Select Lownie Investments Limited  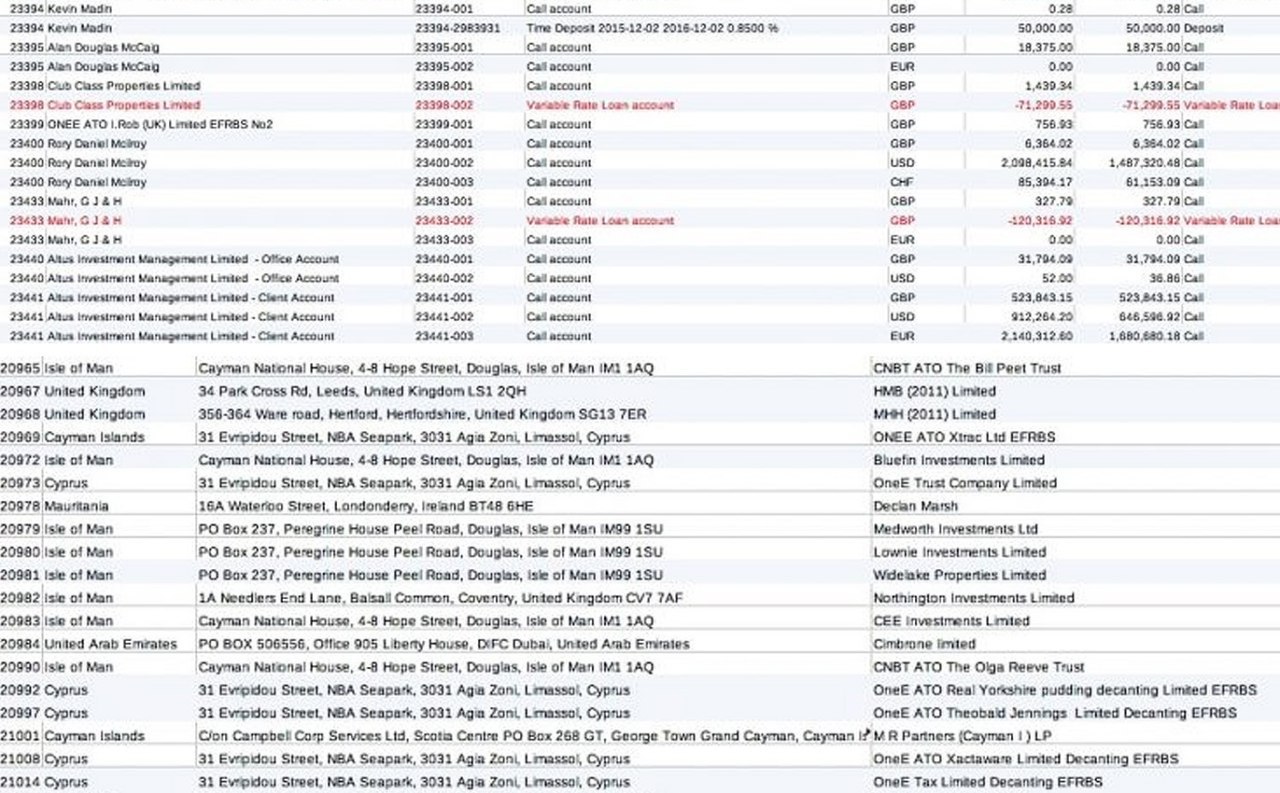click(x=959, y=552)
